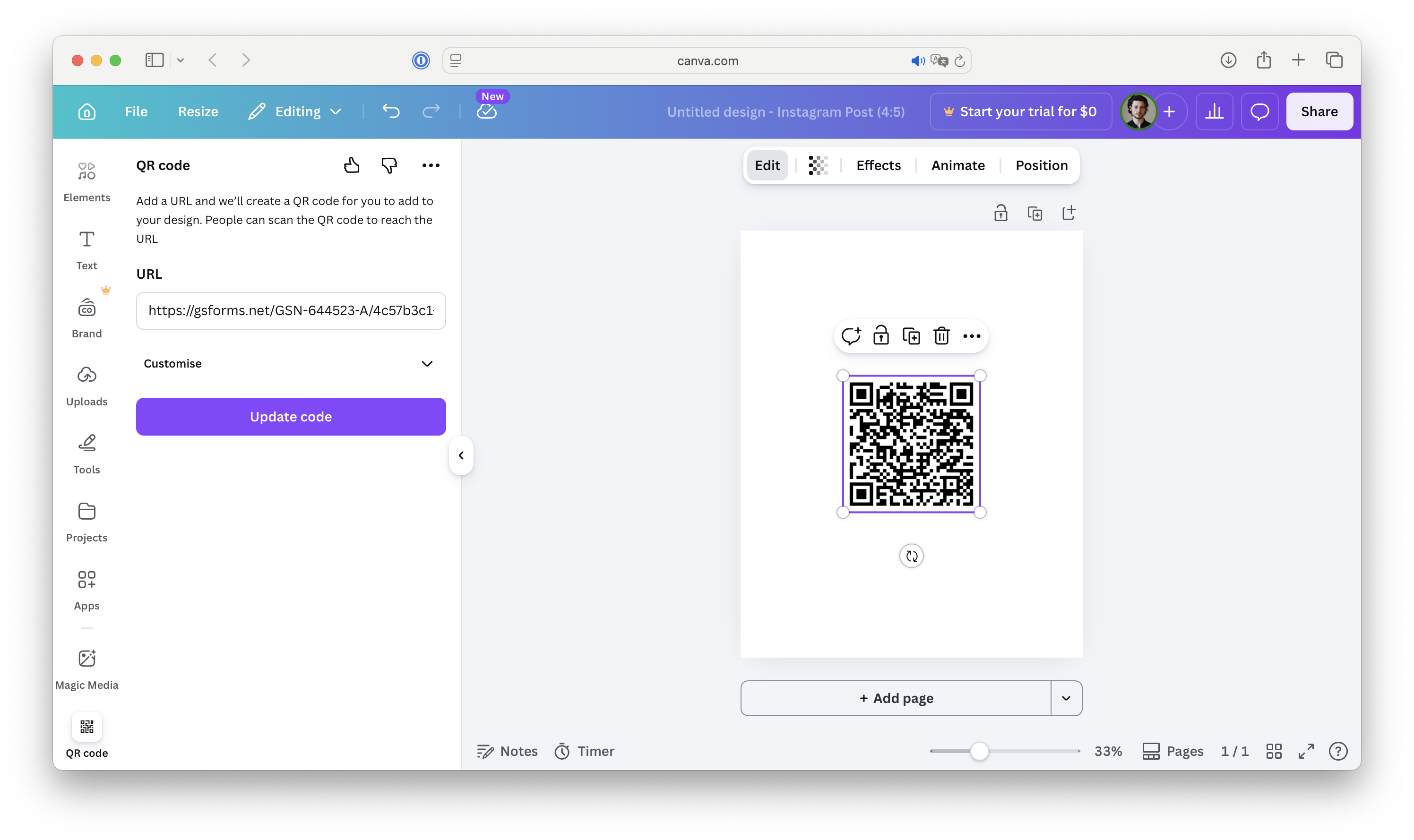Open the Editing mode dropdown
Screen dimensions: 1414x840
point(295,111)
